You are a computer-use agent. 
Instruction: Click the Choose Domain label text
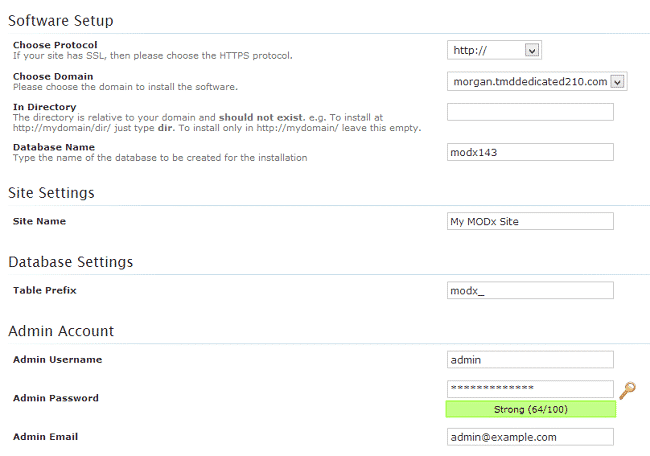[53, 76]
